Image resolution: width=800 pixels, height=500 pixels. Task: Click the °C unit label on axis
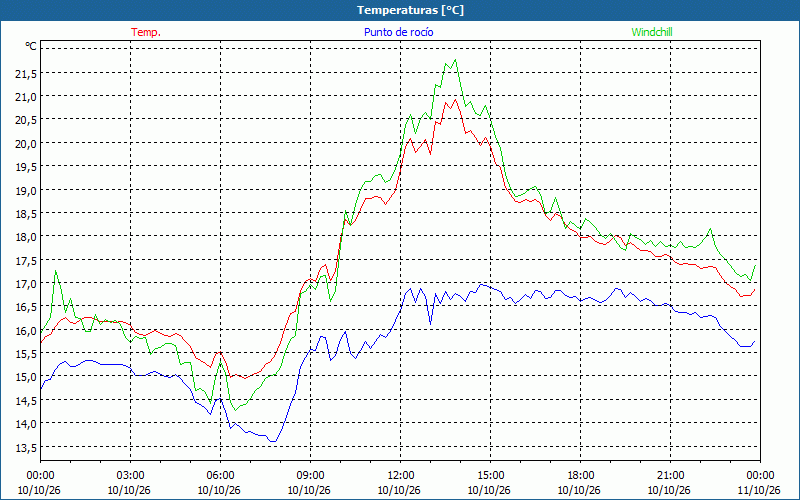[x=31, y=46]
